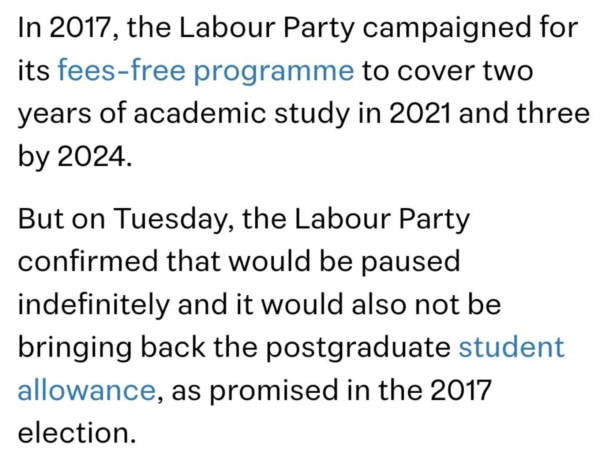Click the phrase "academic study"
Viewport: 600px width, 456px height.
coord(229,114)
